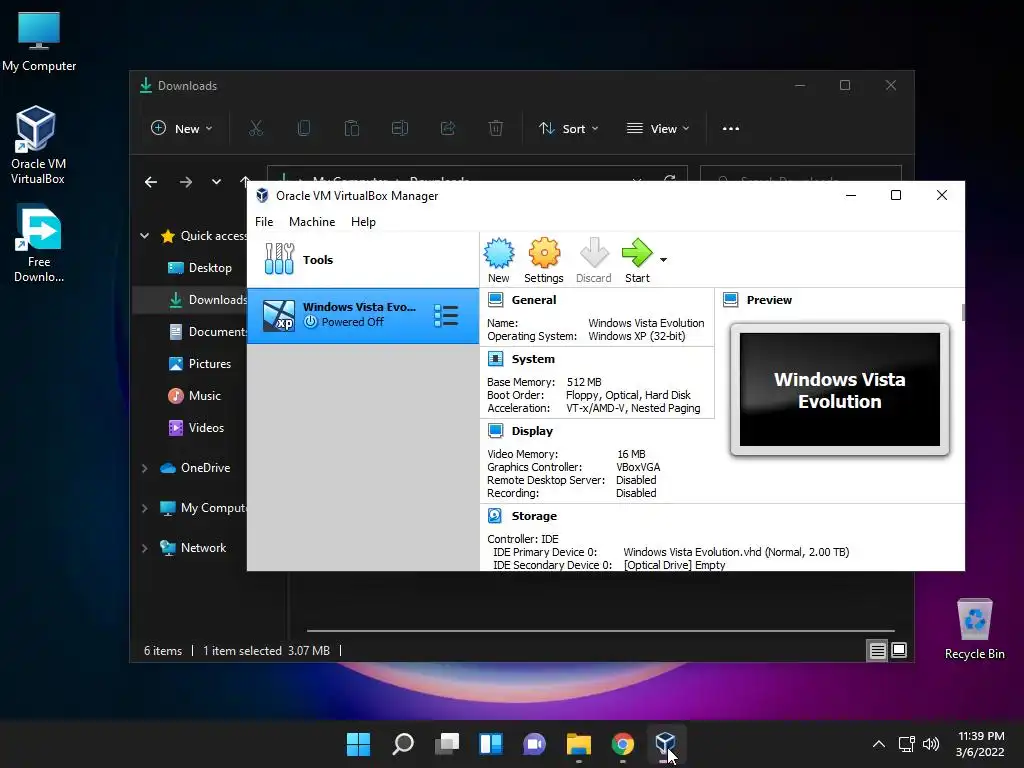Click the Copy icon in Downloads toolbar
Viewport: 1024px width, 768px height.
tap(304, 128)
